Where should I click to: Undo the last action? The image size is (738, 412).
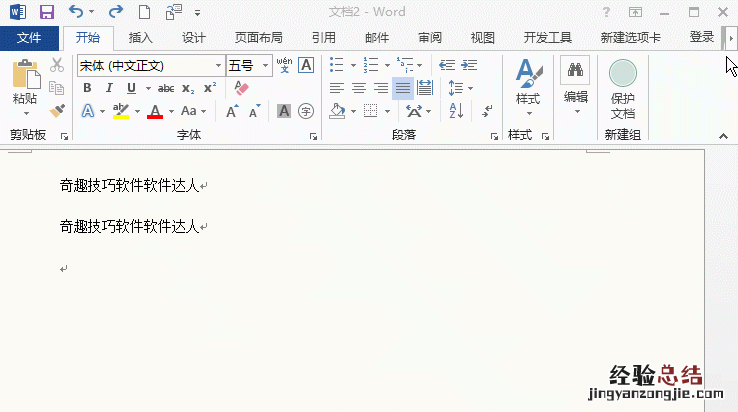tap(76, 11)
